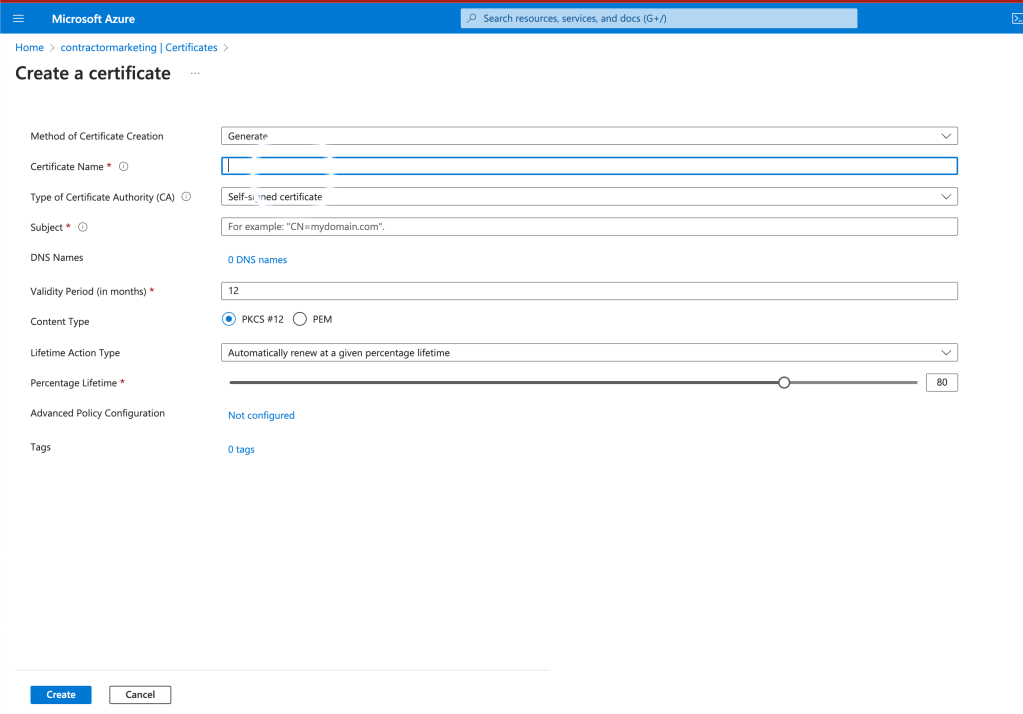This screenshot has height=714, width=1023.
Task: Click the Cancel button
Action: click(140, 694)
